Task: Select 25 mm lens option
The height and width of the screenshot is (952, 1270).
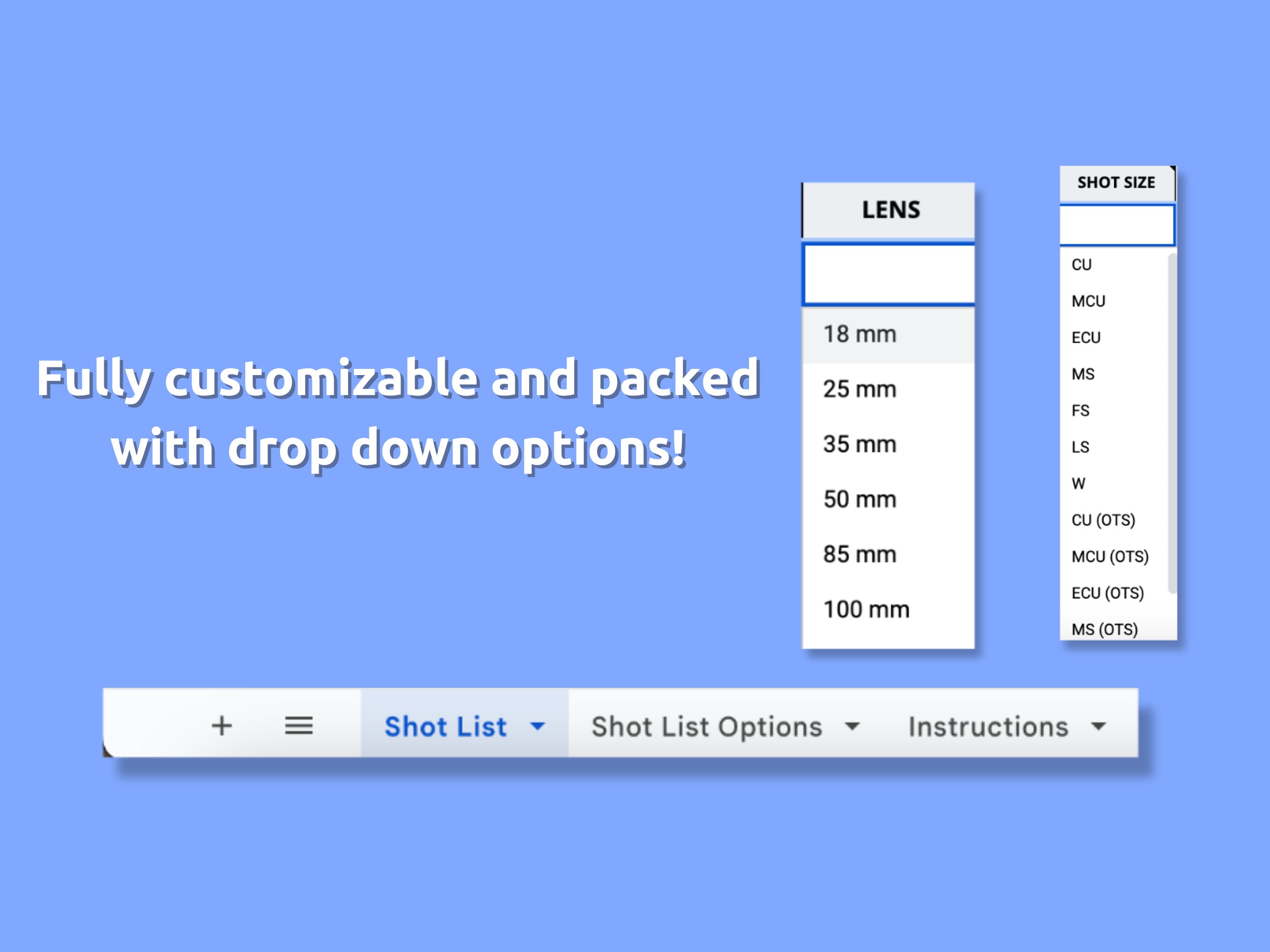Action: [859, 388]
